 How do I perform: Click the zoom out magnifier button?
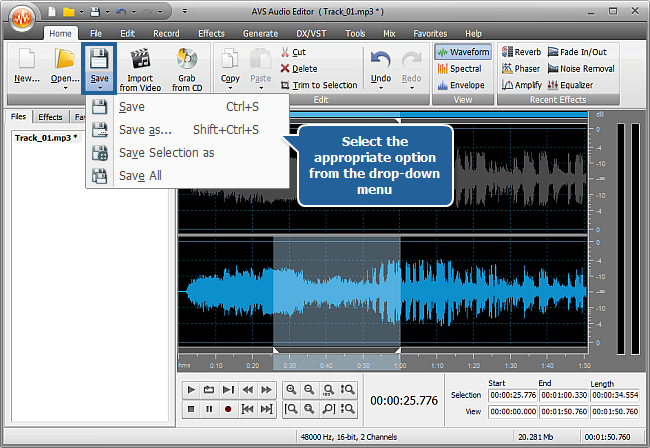point(309,390)
